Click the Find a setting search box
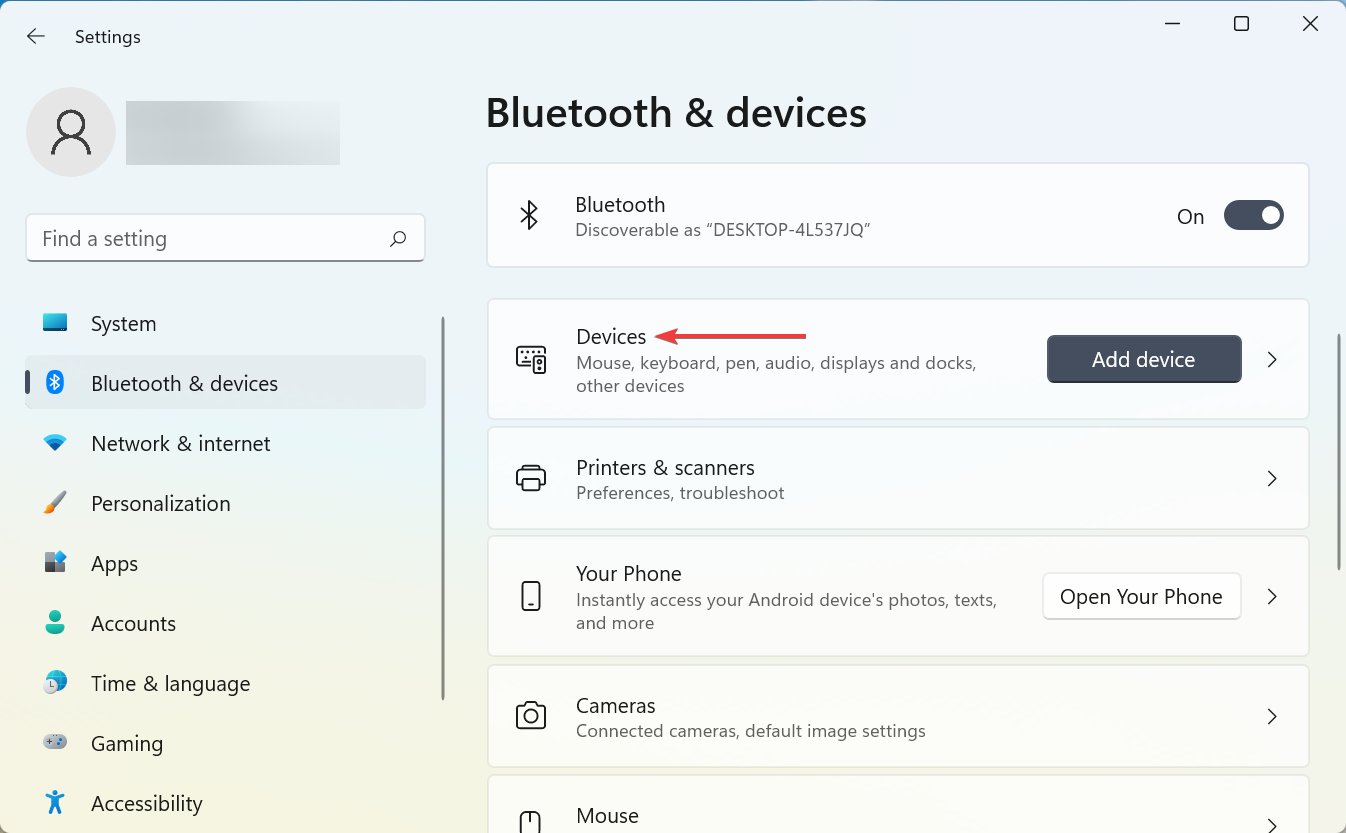Viewport: 1346px width, 833px height. coord(225,238)
